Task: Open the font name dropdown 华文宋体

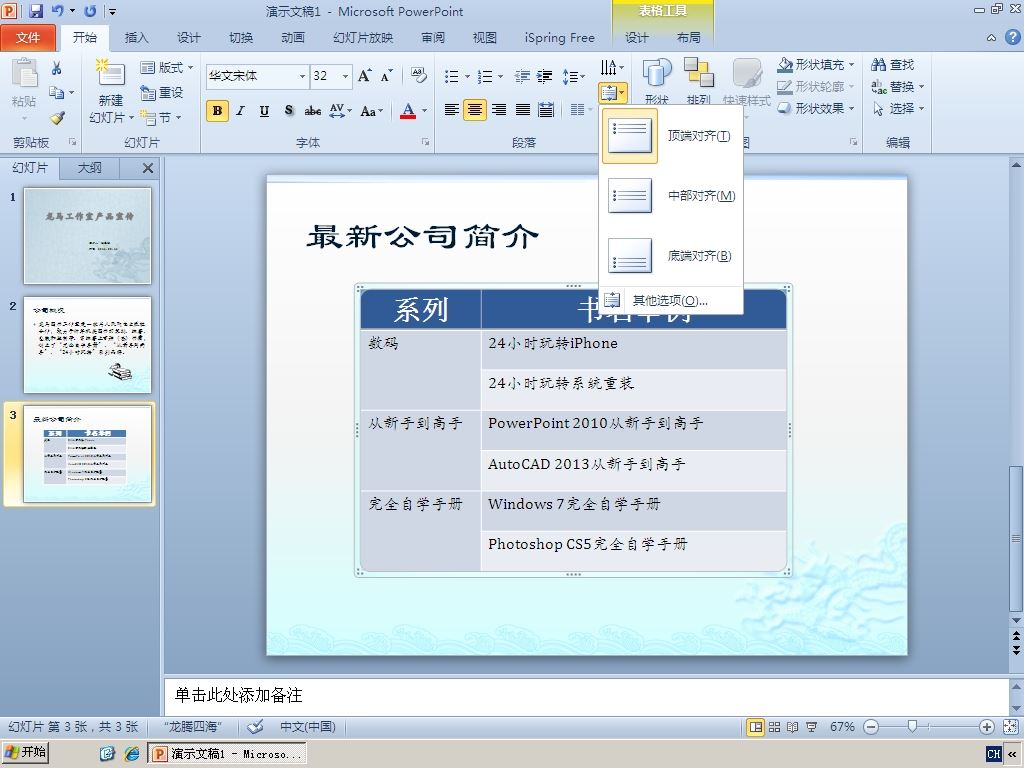Action: (302, 76)
